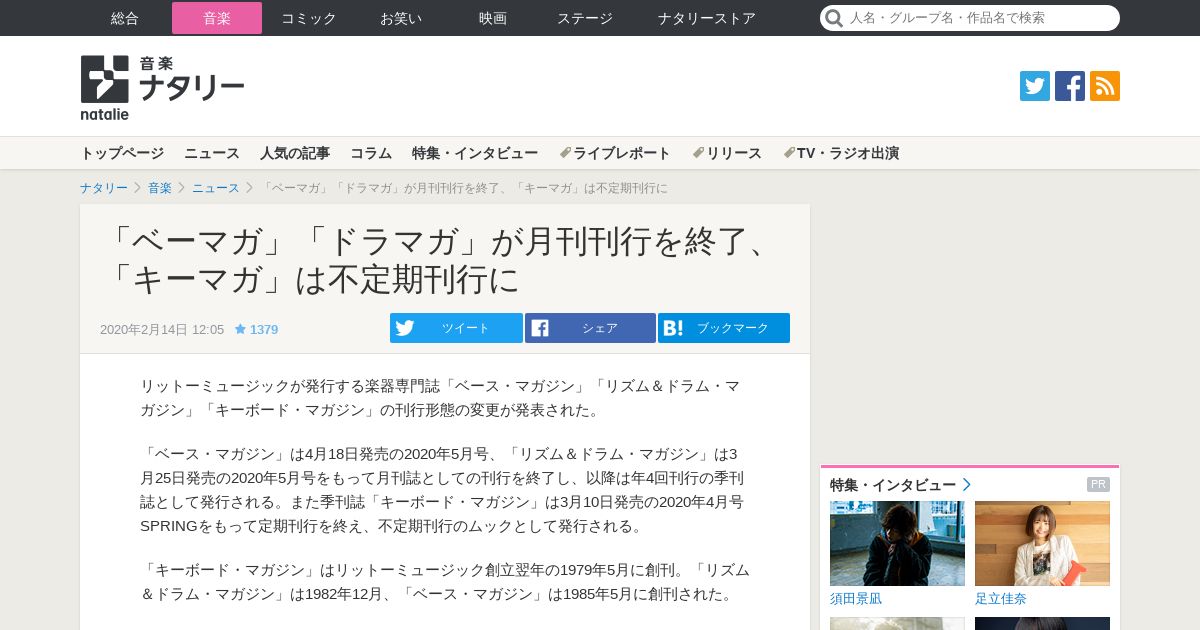Go to the 映画 tab
The image size is (1200, 630).
pyautogui.click(x=493, y=18)
